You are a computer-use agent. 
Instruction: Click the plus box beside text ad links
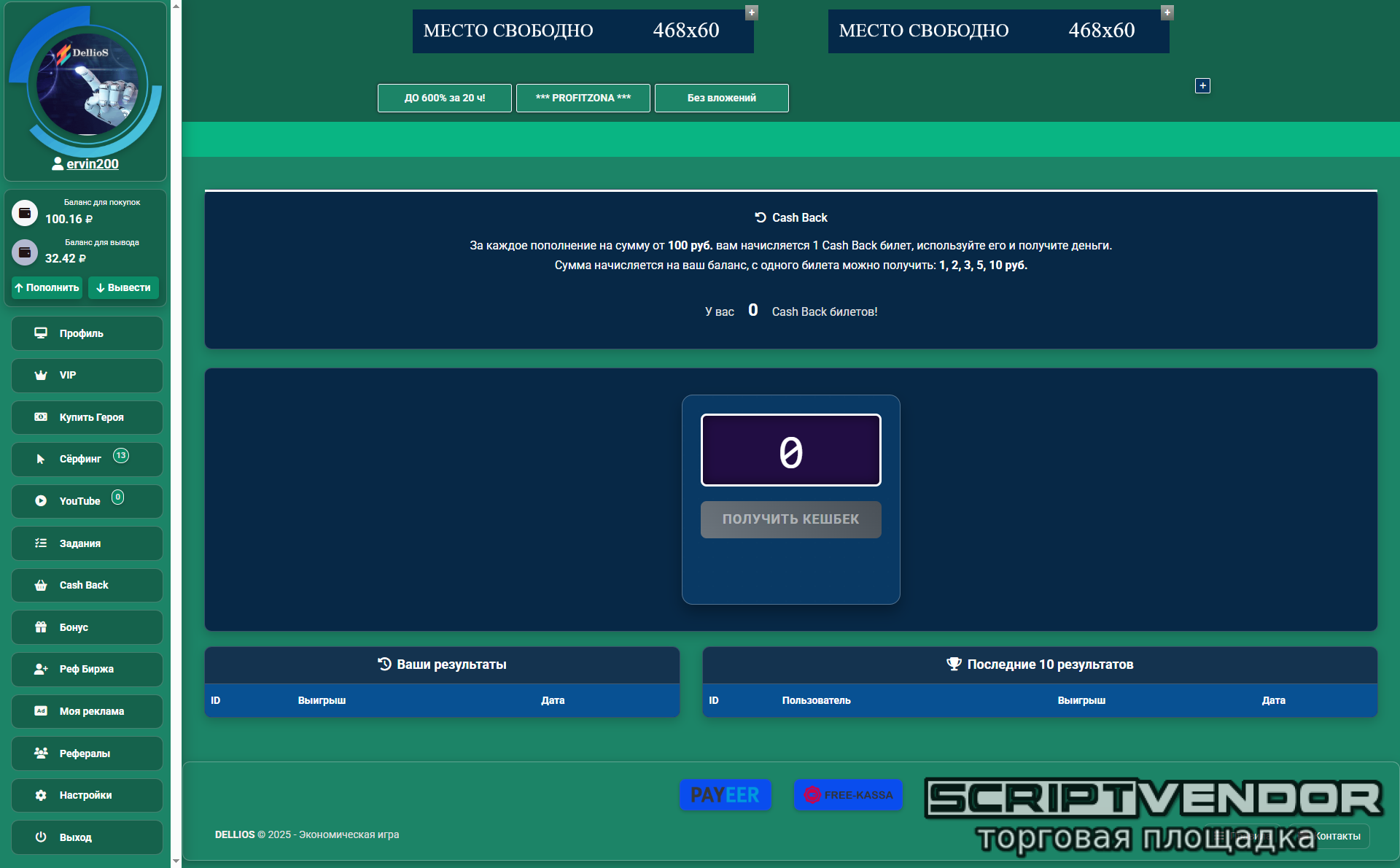tap(1202, 86)
